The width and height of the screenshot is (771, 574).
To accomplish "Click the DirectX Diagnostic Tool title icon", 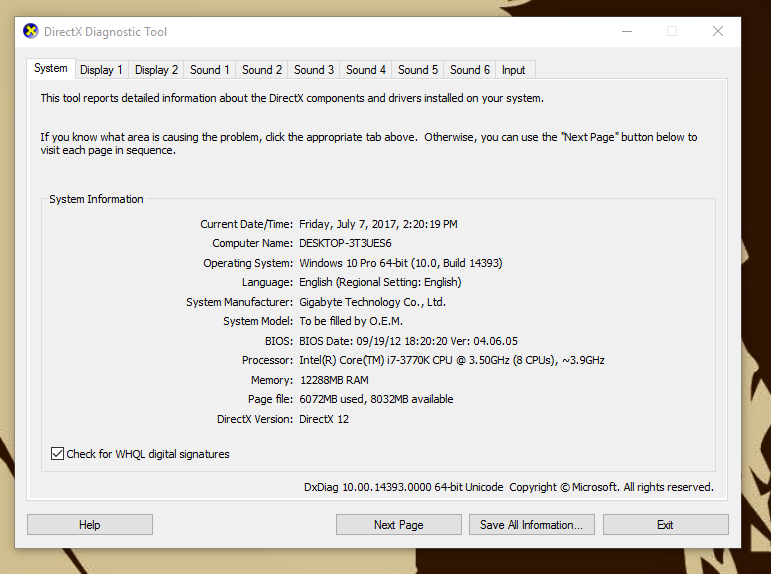I will 30,31.
